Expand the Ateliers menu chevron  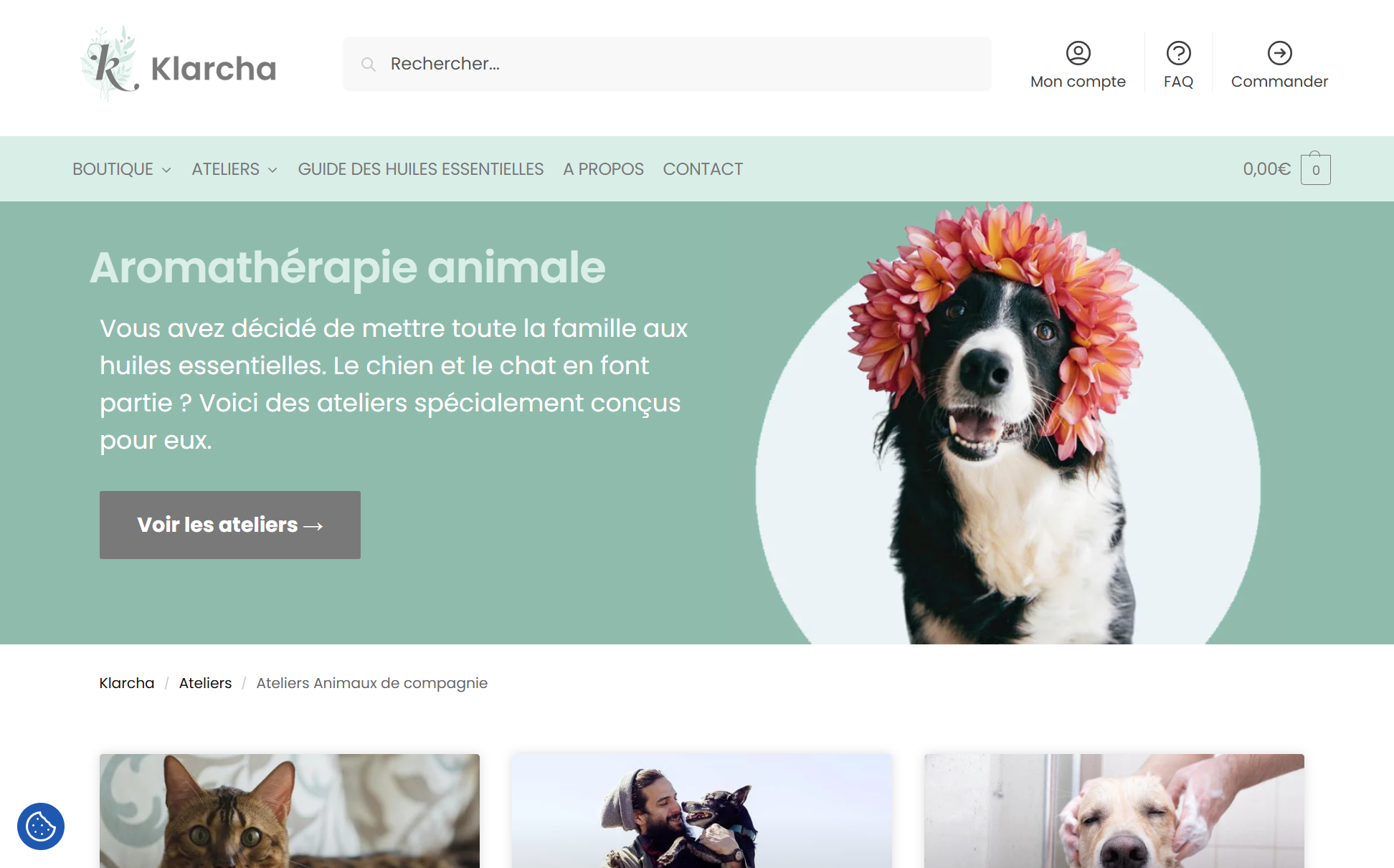(272, 170)
